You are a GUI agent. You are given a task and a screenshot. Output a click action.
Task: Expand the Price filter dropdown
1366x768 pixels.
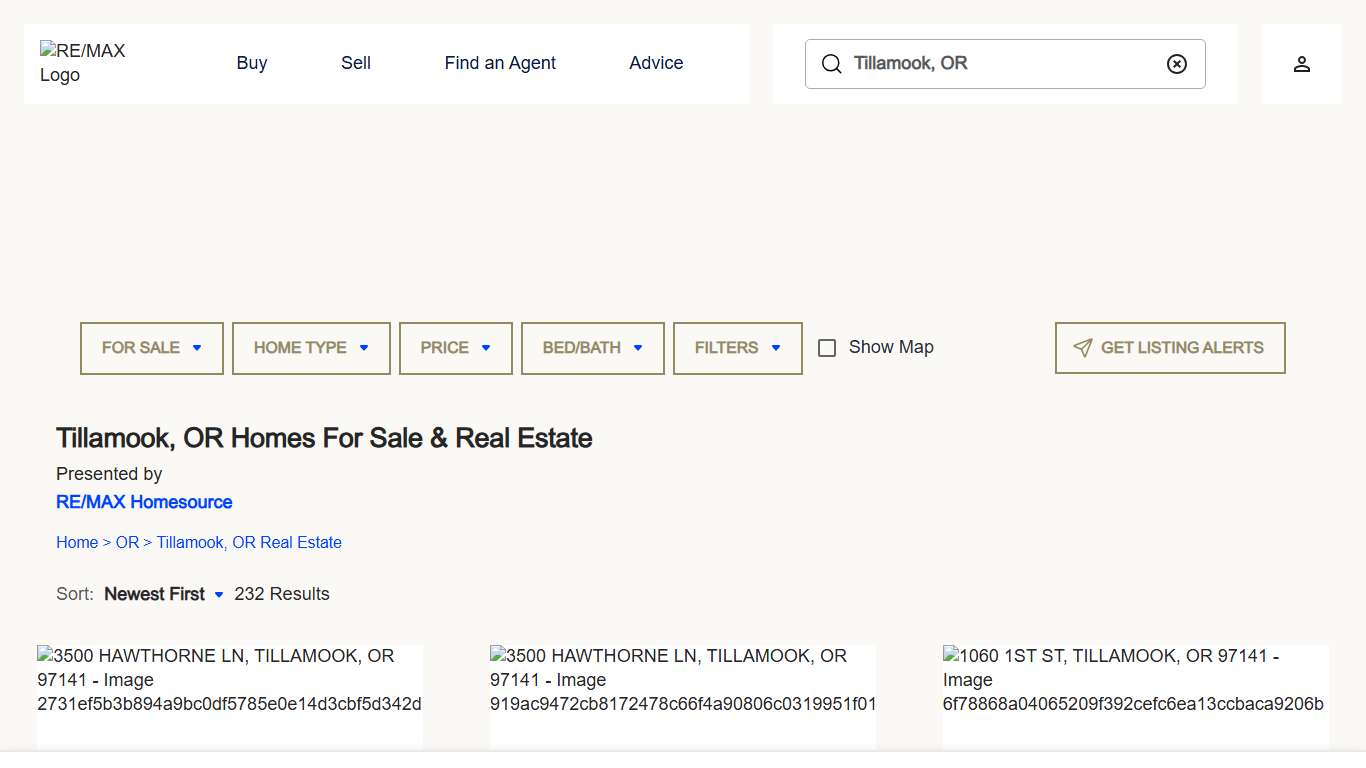(456, 348)
